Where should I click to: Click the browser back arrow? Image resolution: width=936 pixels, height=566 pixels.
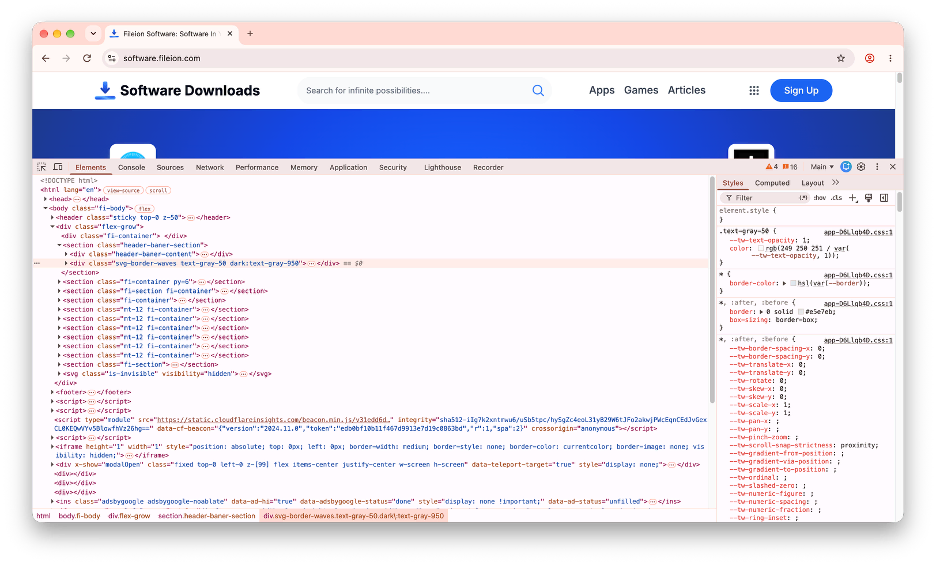[46, 58]
